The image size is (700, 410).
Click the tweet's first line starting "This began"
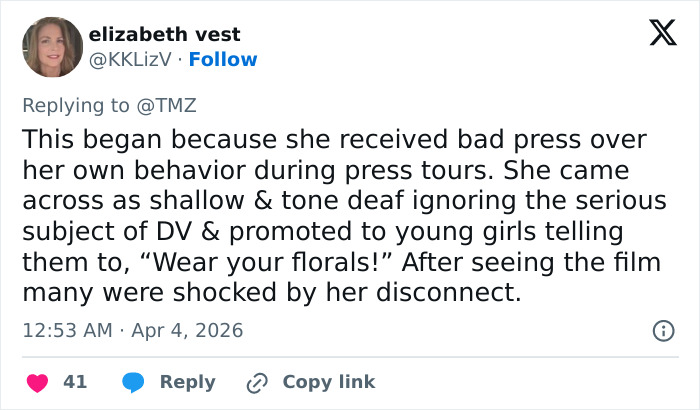click(x=334, y=139)
